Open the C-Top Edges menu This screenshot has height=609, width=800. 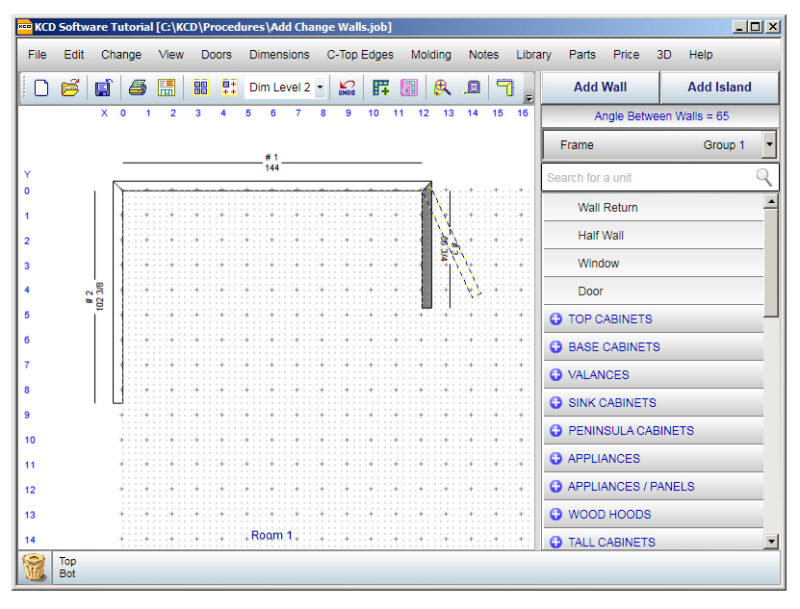[x=359, y=55]
